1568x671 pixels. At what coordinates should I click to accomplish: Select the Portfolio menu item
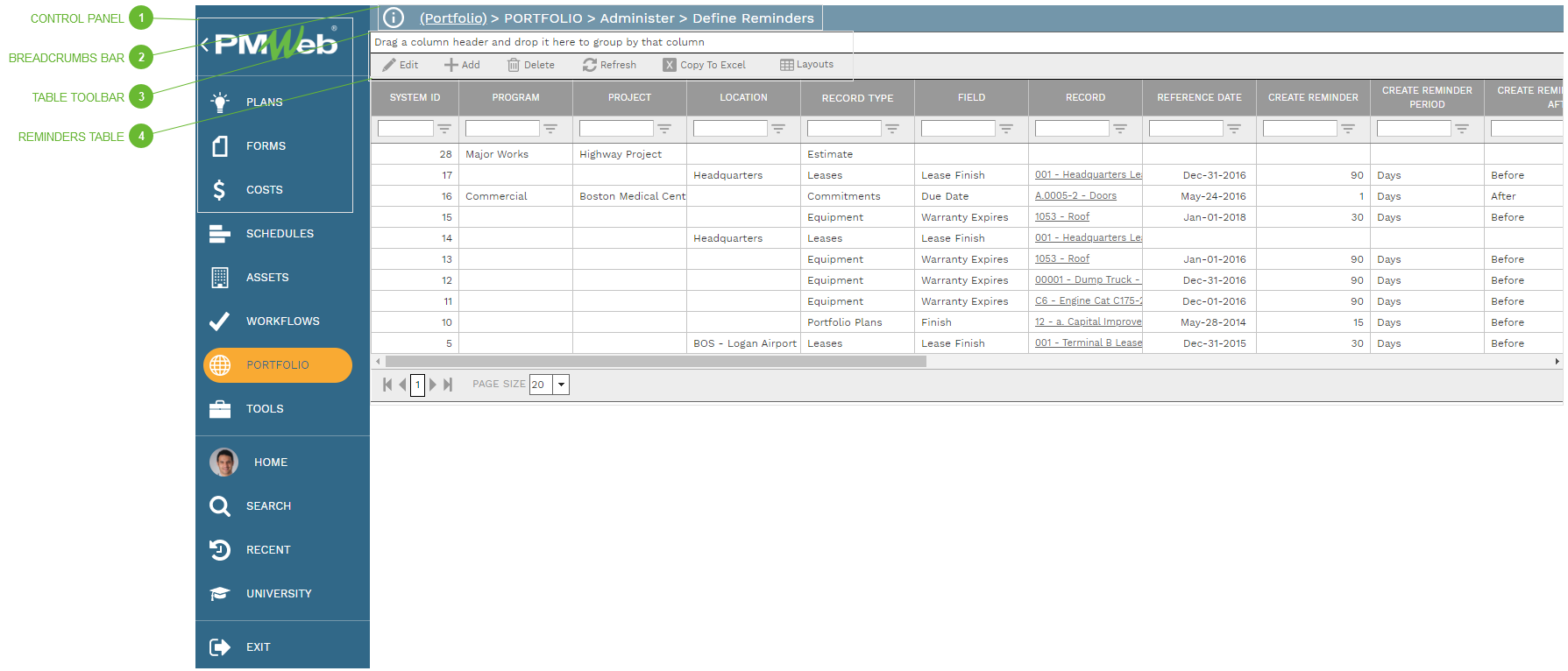277,365
